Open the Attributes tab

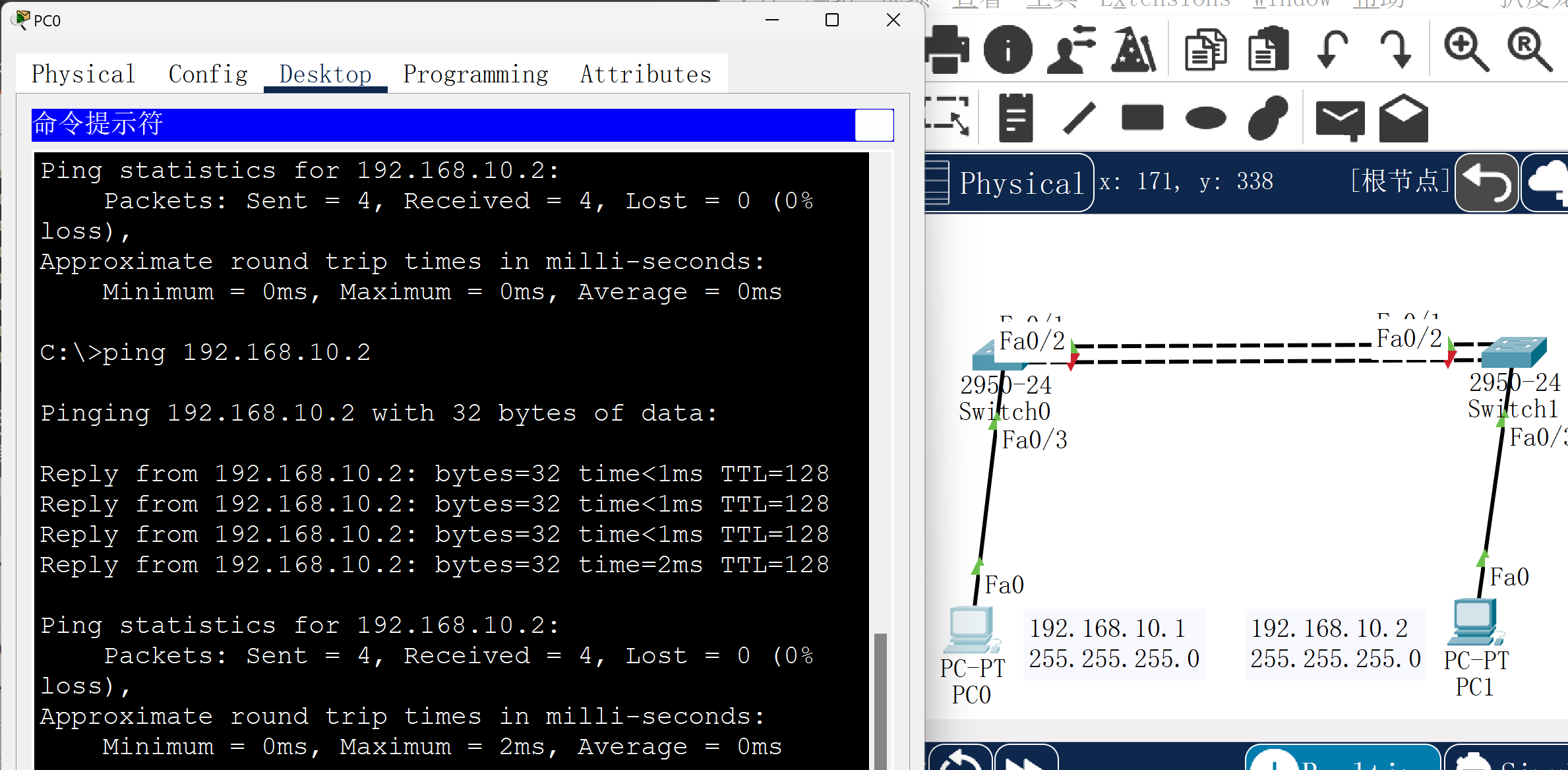(646, 74)
